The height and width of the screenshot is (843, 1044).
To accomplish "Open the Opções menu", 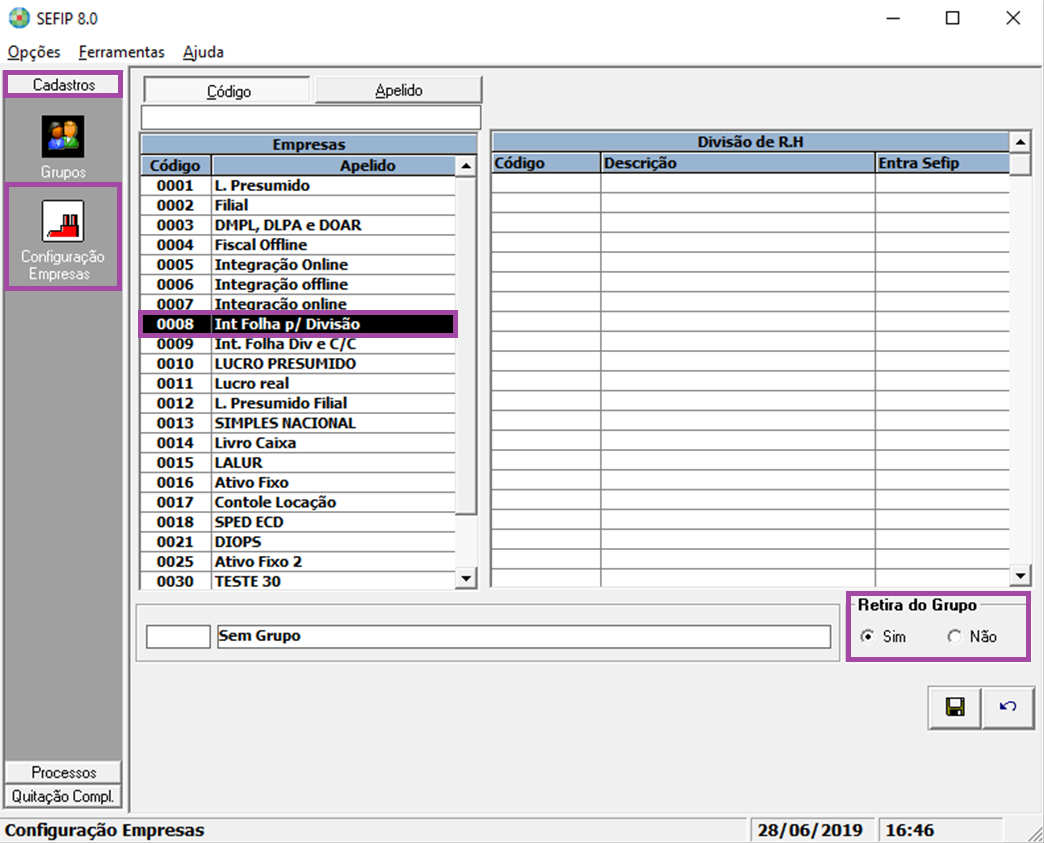I will point(34,52).
